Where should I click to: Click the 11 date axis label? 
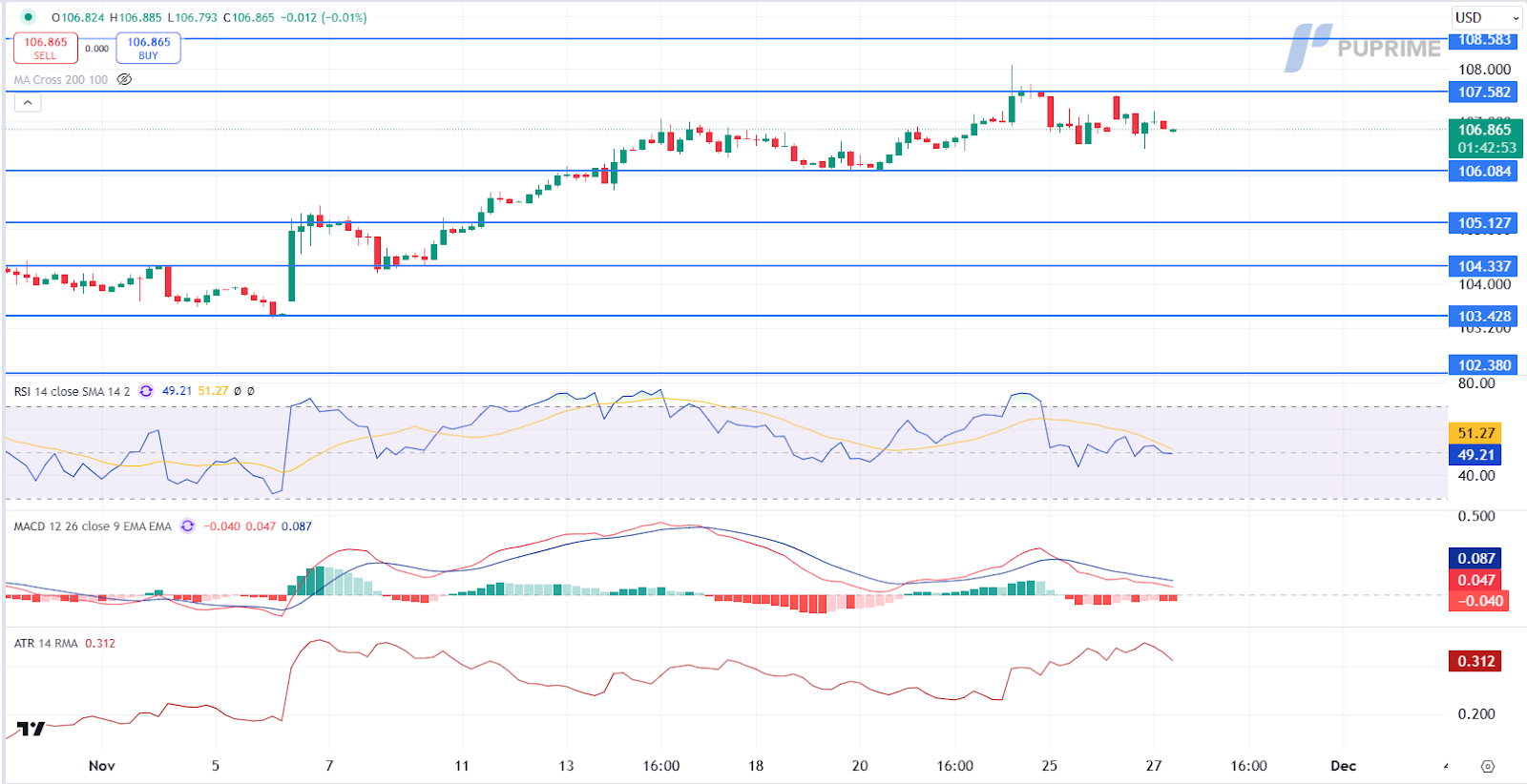pos(462,766)
